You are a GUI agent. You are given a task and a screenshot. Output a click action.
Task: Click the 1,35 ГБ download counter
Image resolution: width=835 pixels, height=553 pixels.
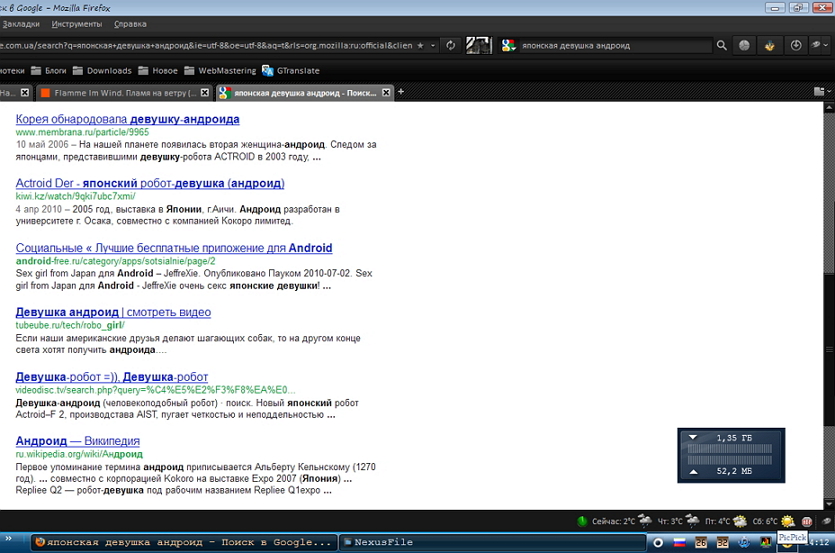click(734, 438)
